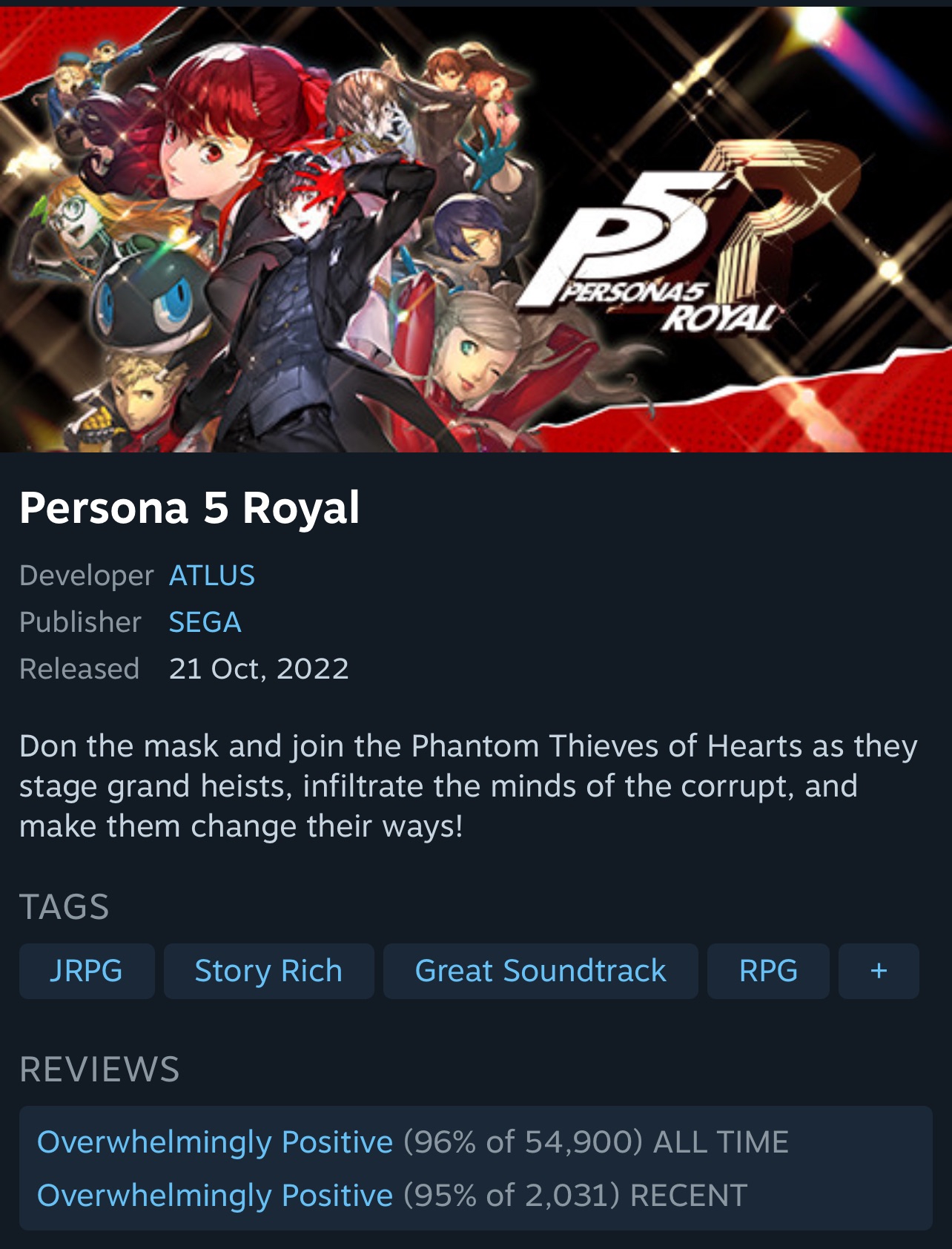This screenshot has width=952, height=1249.
Task: Select the RPG tag
Action: coord(768,971)
